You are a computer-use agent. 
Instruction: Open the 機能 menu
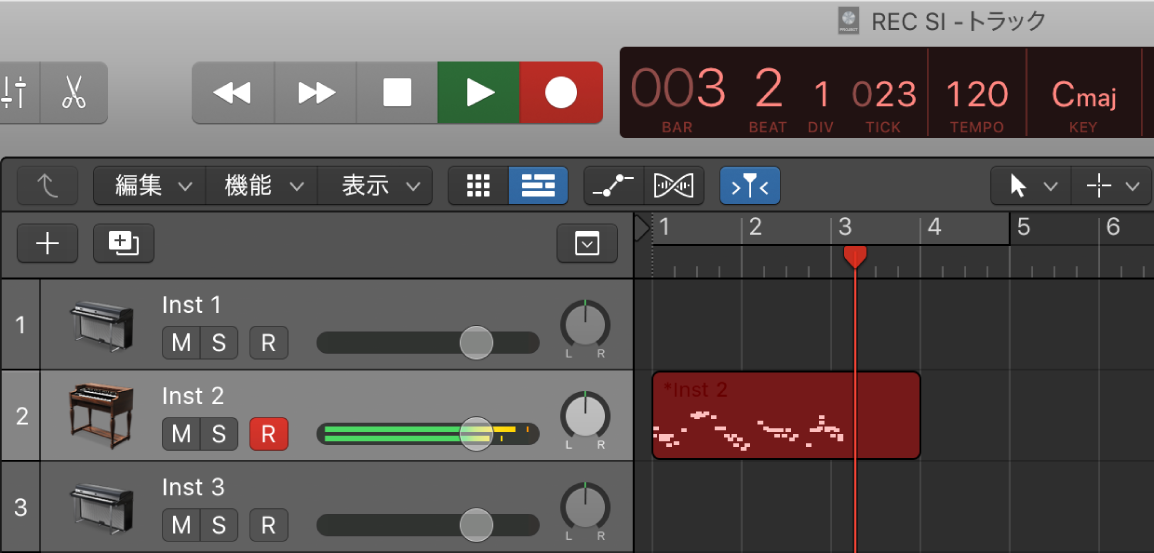coord(262,186)
